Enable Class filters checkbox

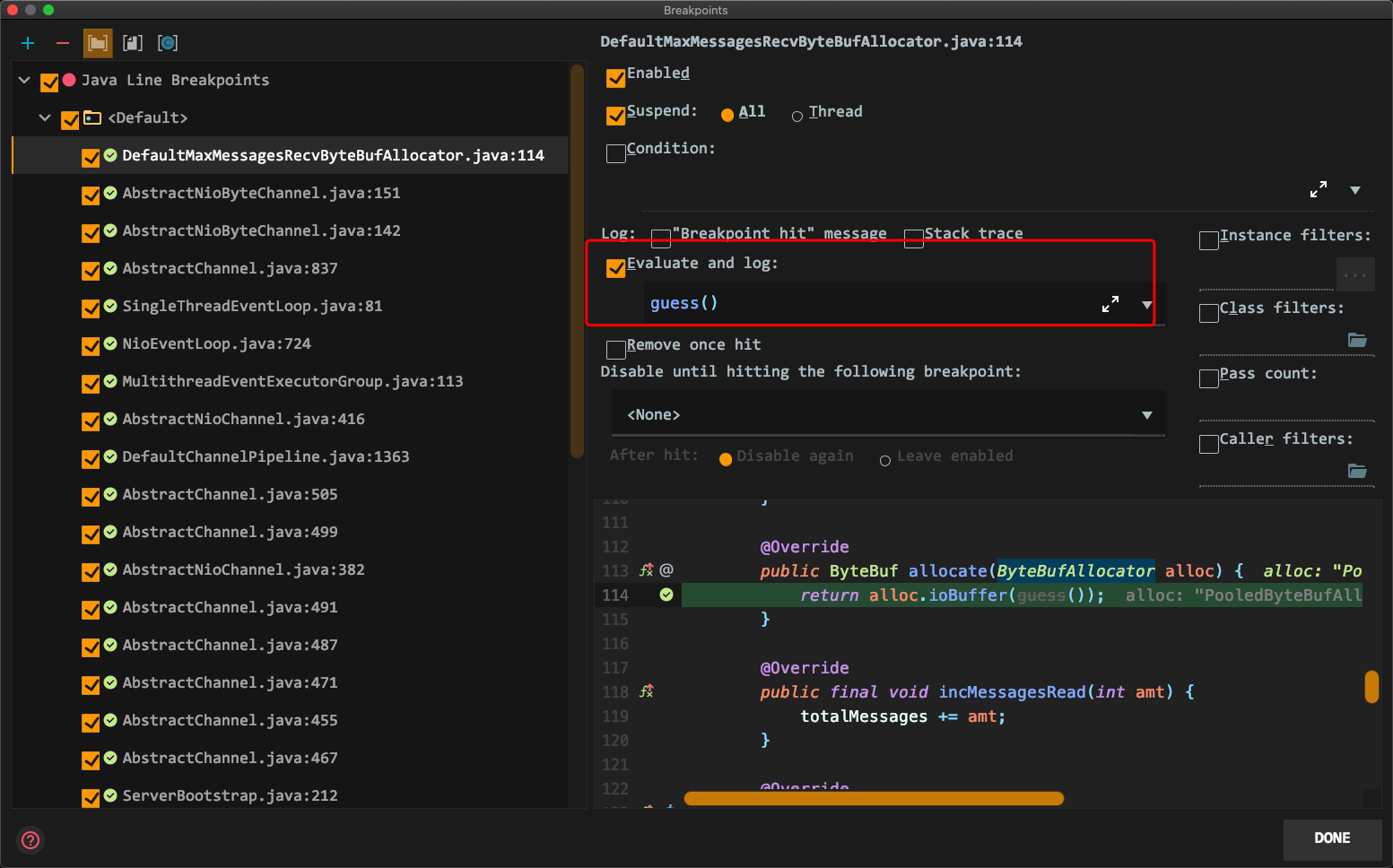1209,313
